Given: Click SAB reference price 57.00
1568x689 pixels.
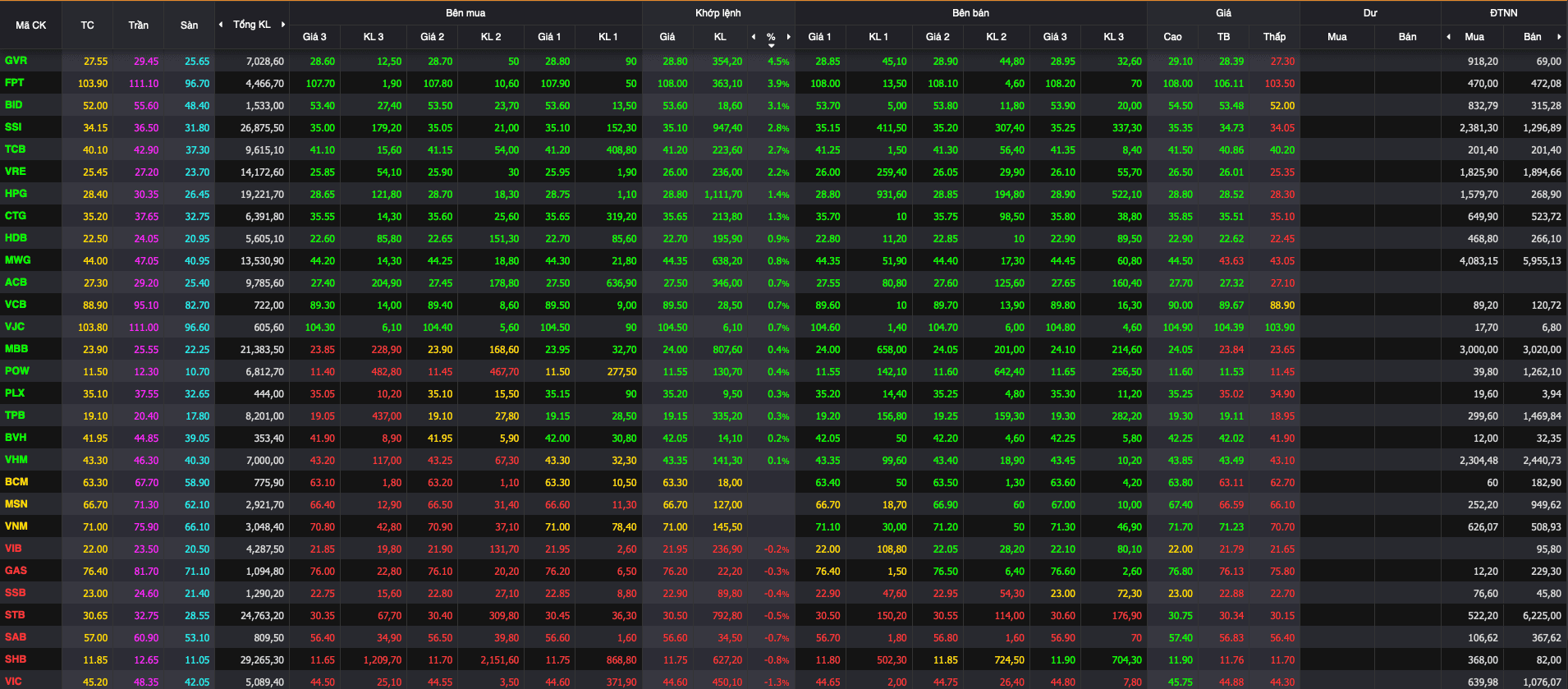Looking at the screenshot, I should coord(95,638).
